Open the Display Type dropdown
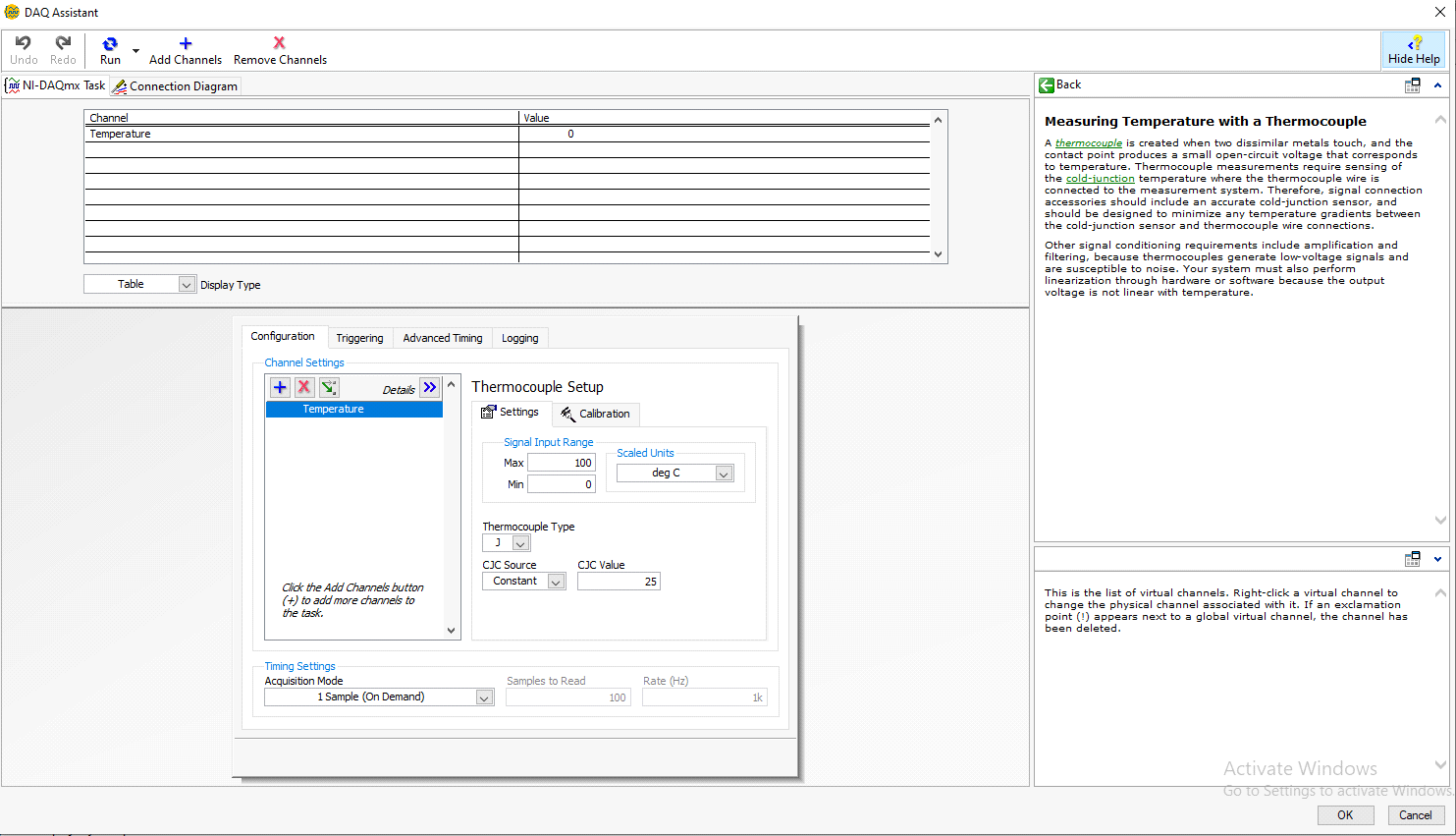This screenshot has height=836, width=1456. pos(187,285)
